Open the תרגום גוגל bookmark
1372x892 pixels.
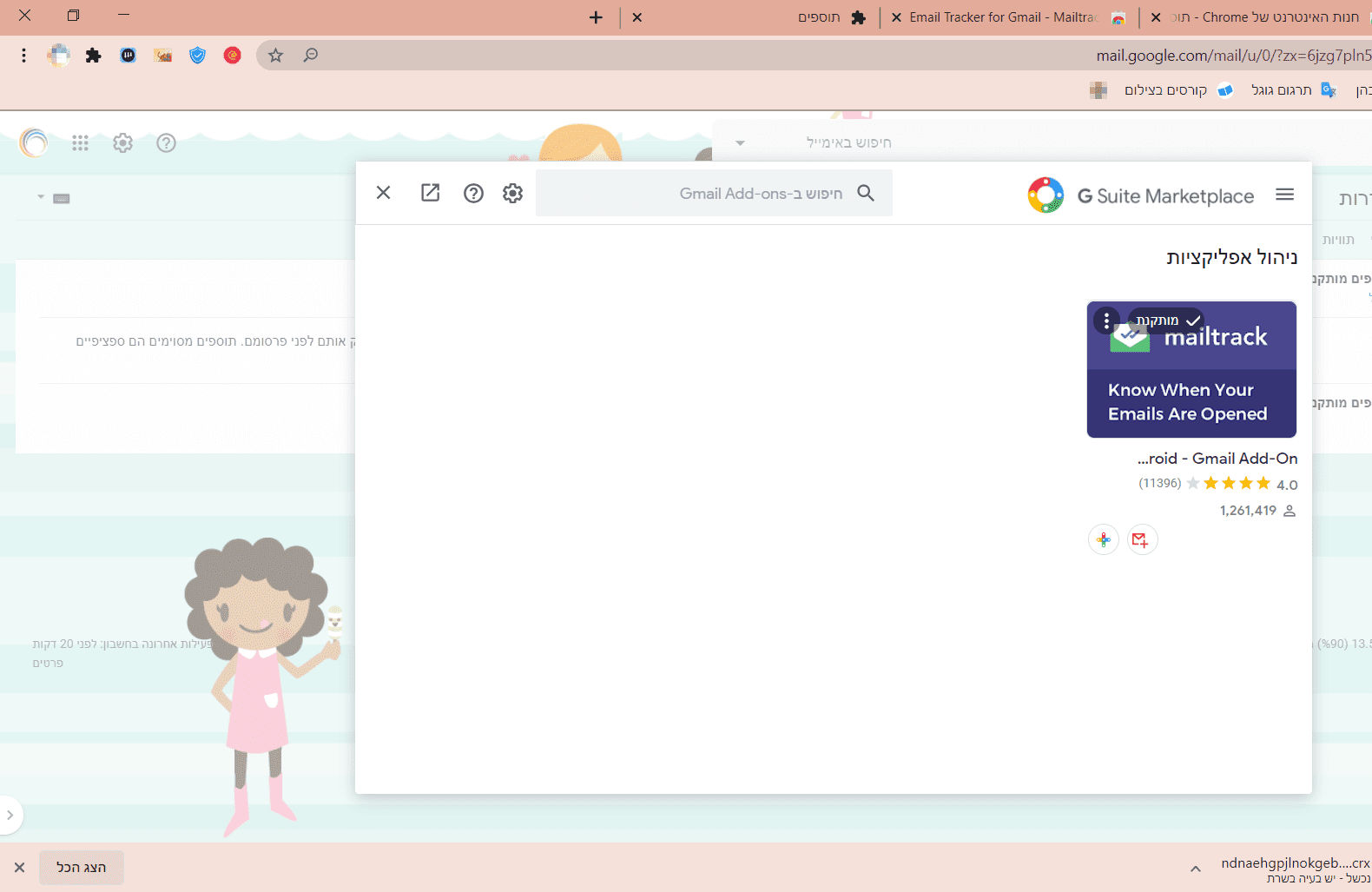click(x=1293, y=90)
